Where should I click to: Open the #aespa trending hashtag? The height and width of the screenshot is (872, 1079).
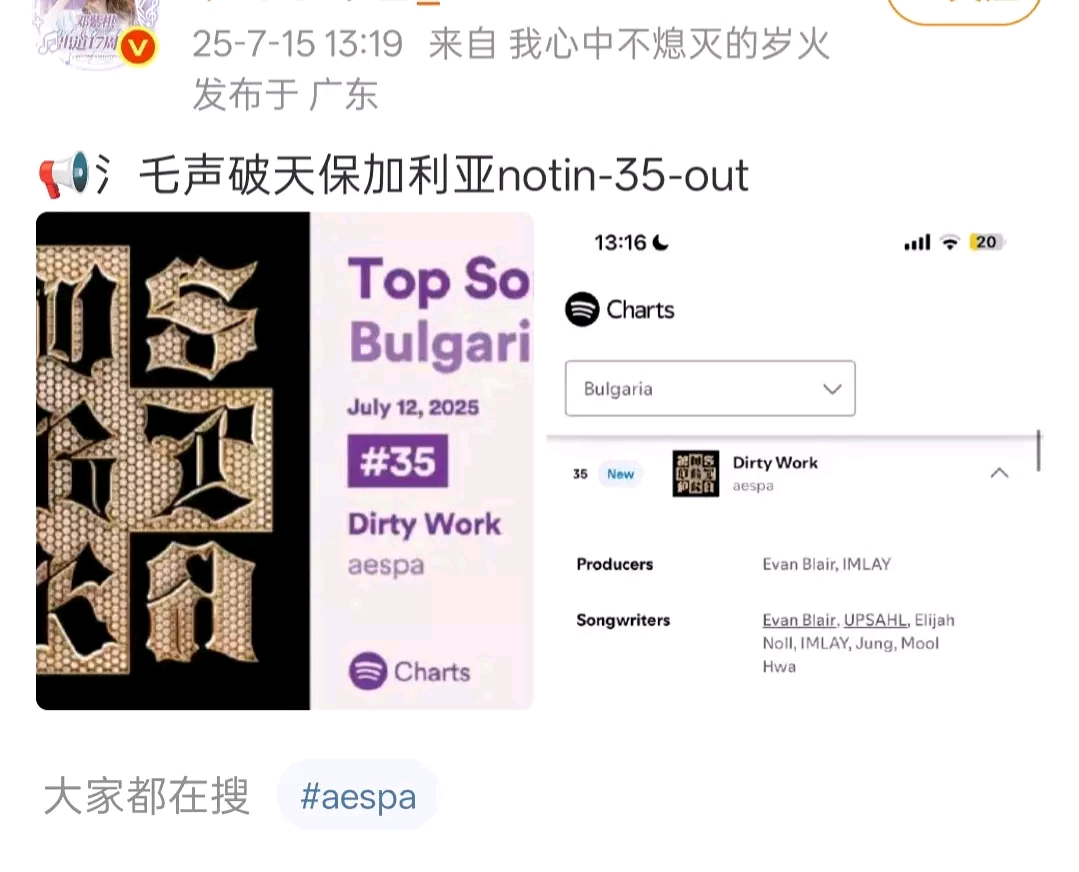point(358,796)
